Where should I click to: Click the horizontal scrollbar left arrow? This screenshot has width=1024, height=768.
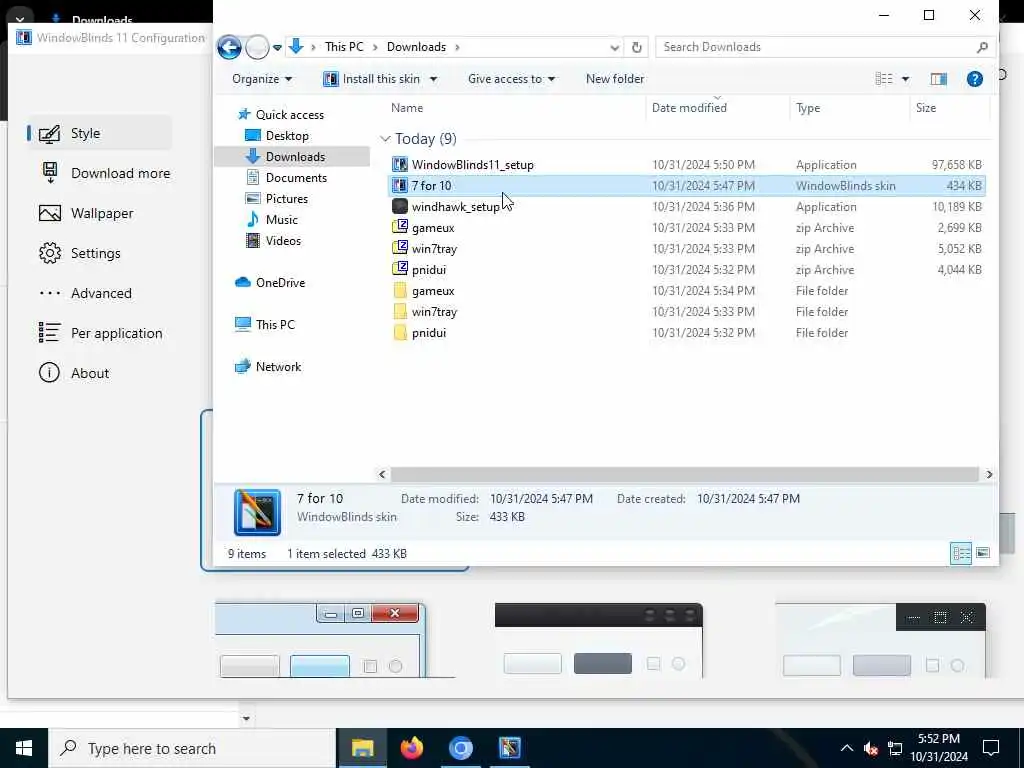point(383,475)
